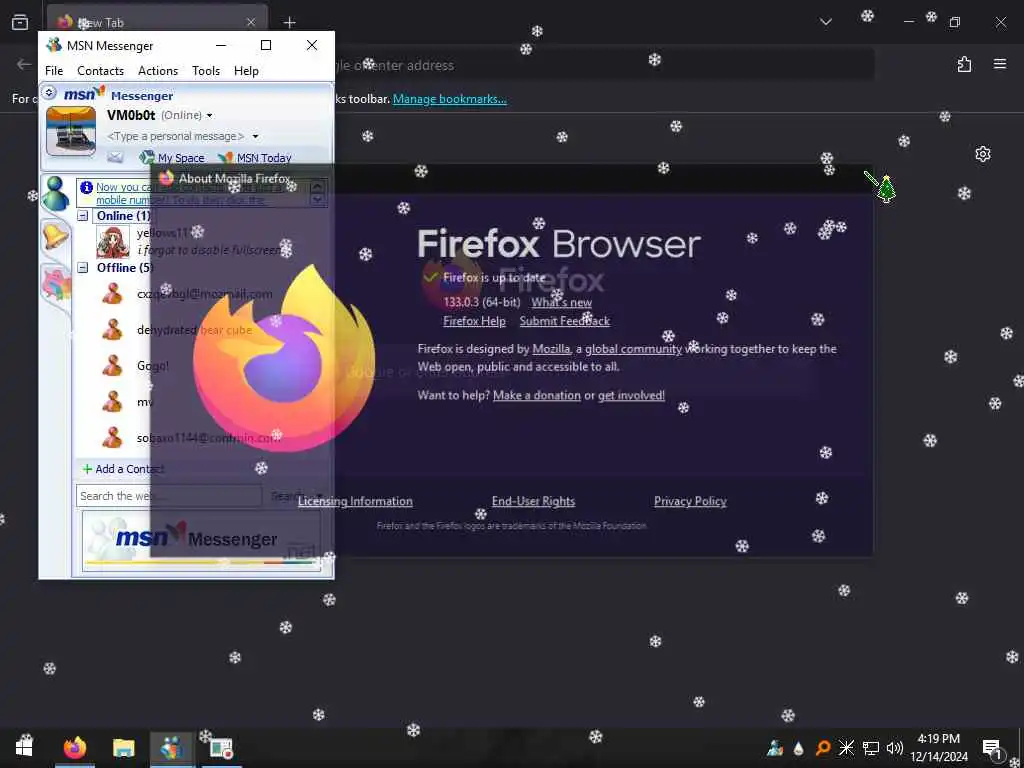Open the Help menu in MSN Messenger
The image size is (1024, 768).
pyautogui.click(x=246, y=71)
